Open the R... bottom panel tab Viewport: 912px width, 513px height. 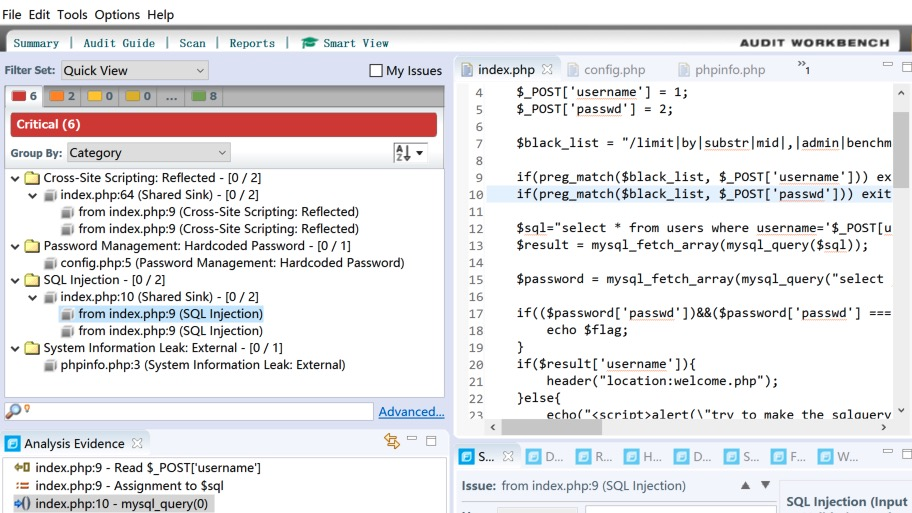coord(594,457)
